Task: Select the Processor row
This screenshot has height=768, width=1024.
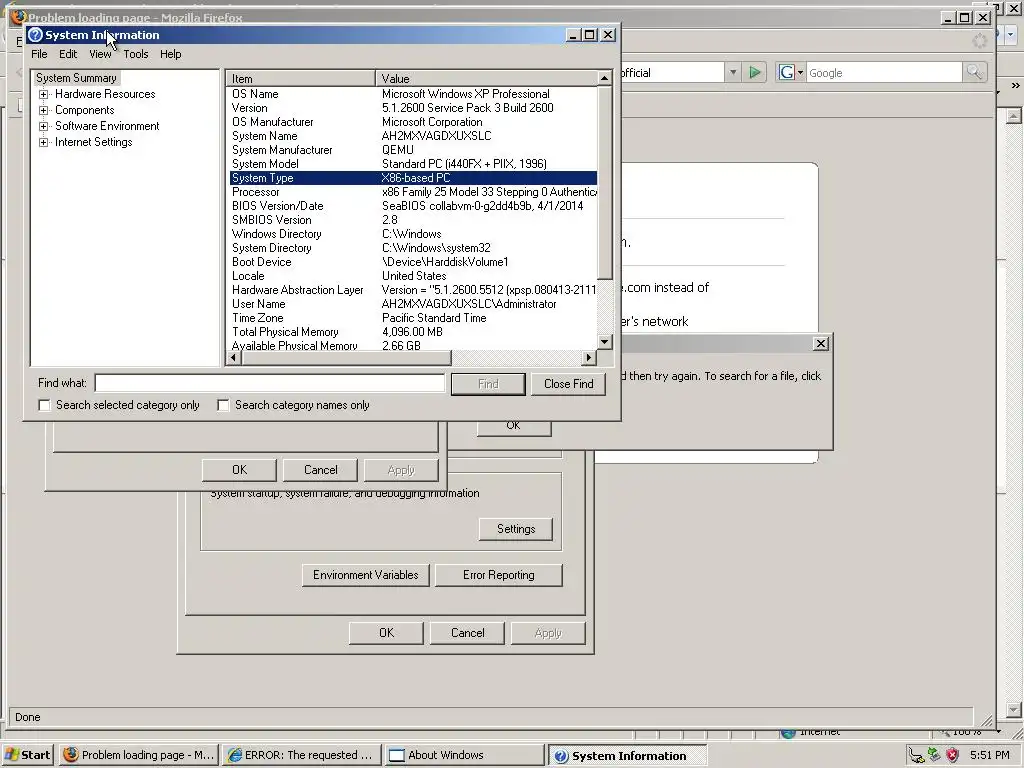Action: [x=413, y=192]
